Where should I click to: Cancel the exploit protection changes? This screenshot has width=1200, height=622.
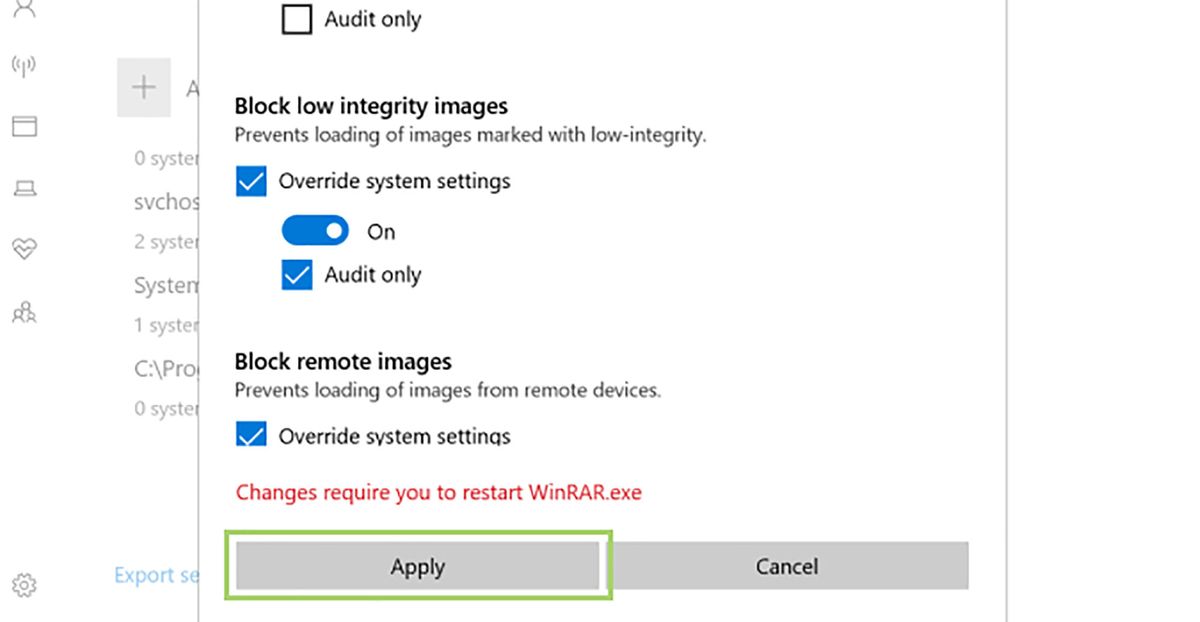coord(787,565)
